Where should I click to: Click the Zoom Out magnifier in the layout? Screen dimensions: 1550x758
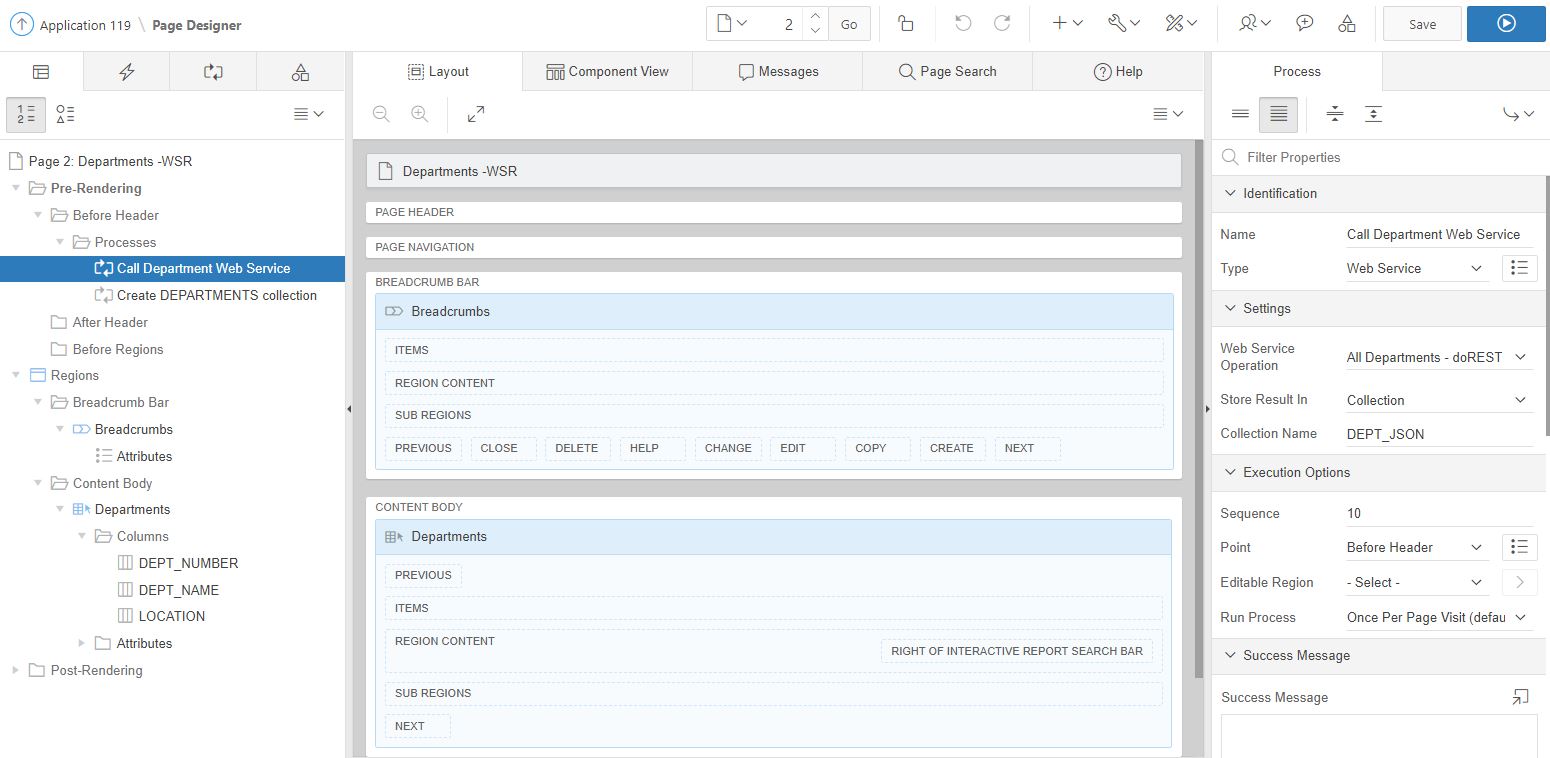[381, 115]
